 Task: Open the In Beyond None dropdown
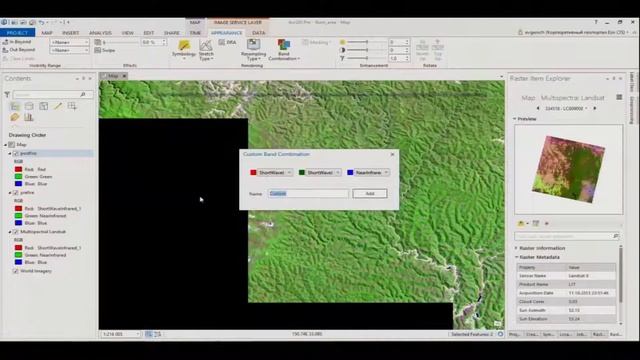click(69, 42)
